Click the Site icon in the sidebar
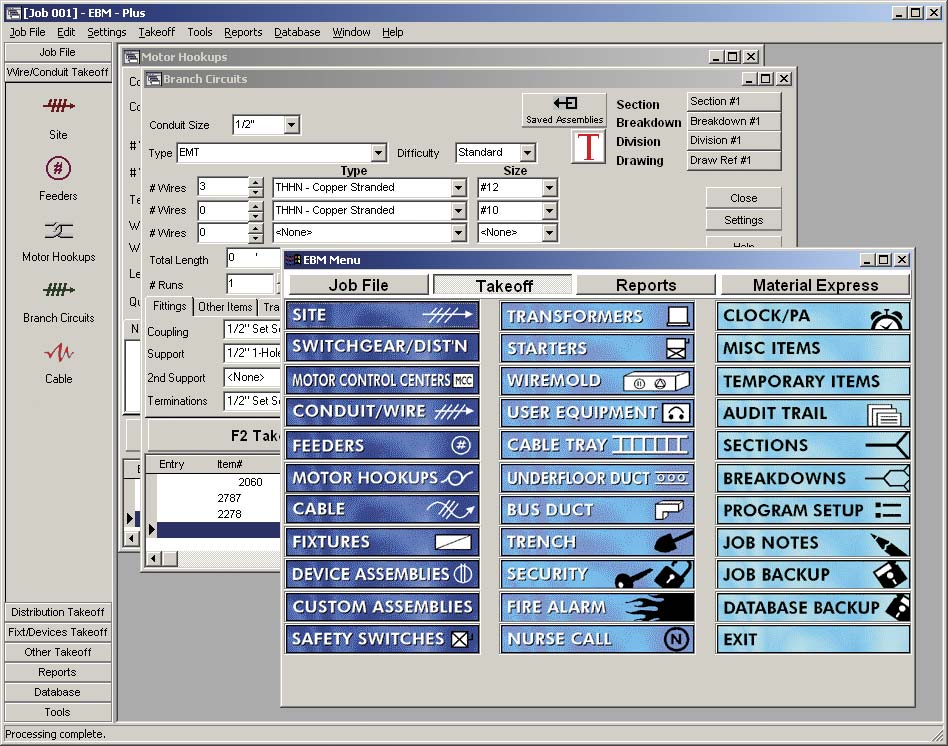Screen dimensions: 948x746 pos(58,106)
